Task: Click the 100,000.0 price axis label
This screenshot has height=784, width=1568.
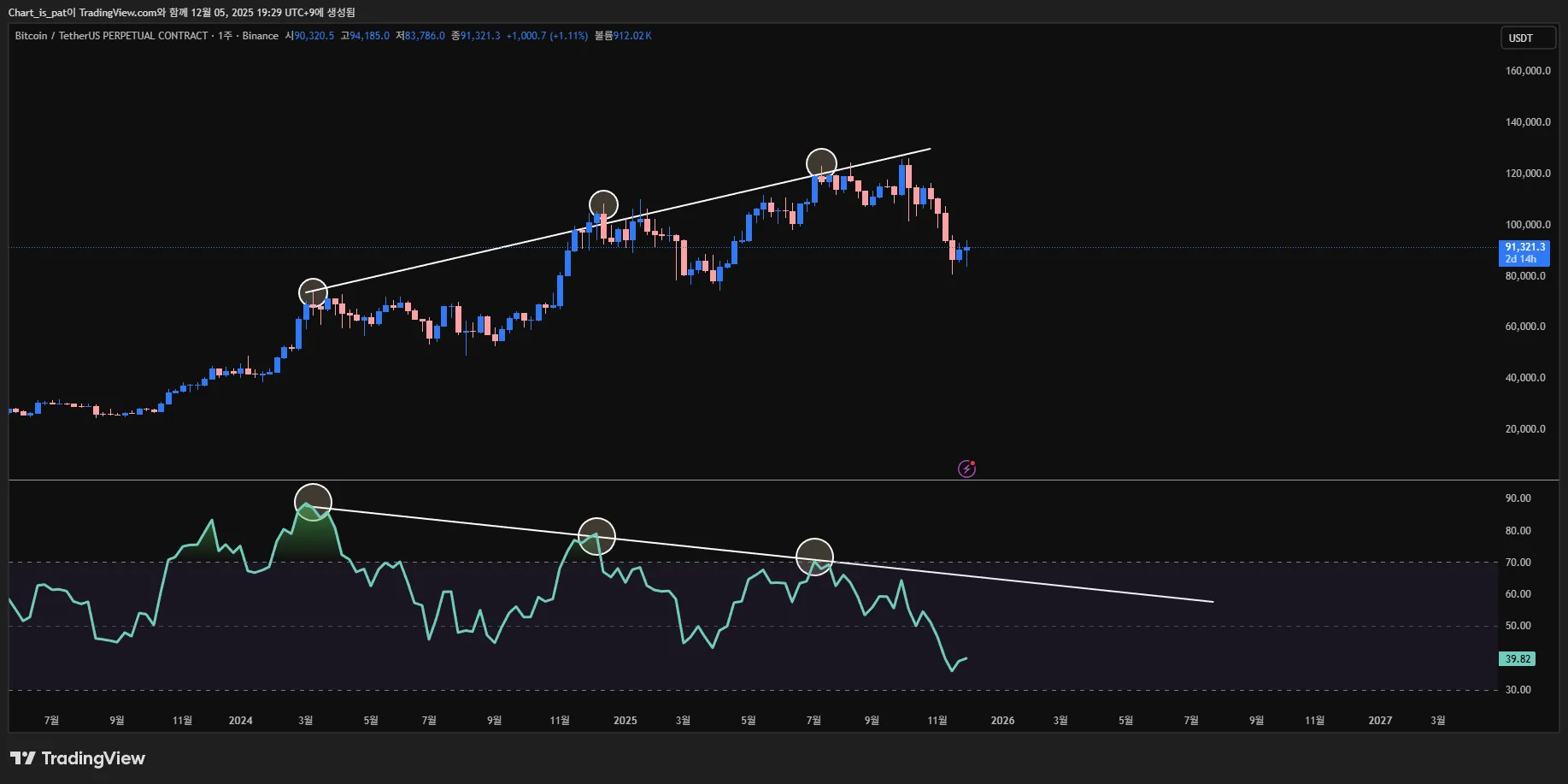Action: pos(1527,225)
